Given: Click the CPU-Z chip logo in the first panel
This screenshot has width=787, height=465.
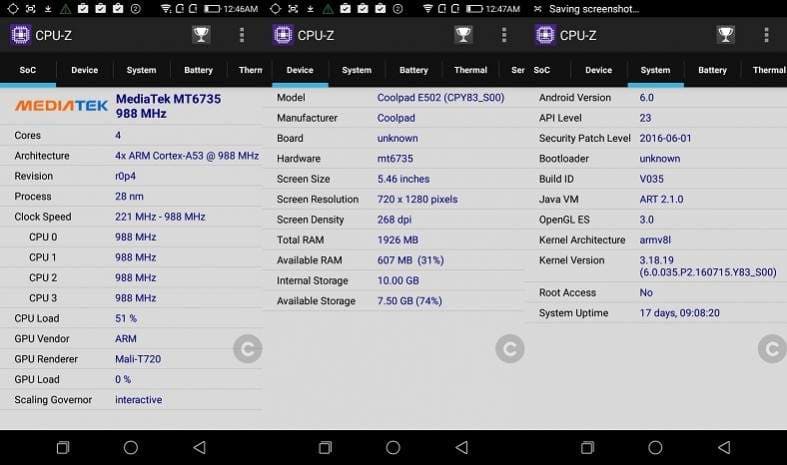Looking at the screenshot, I should pyautogui.click(x=21, y=35).
